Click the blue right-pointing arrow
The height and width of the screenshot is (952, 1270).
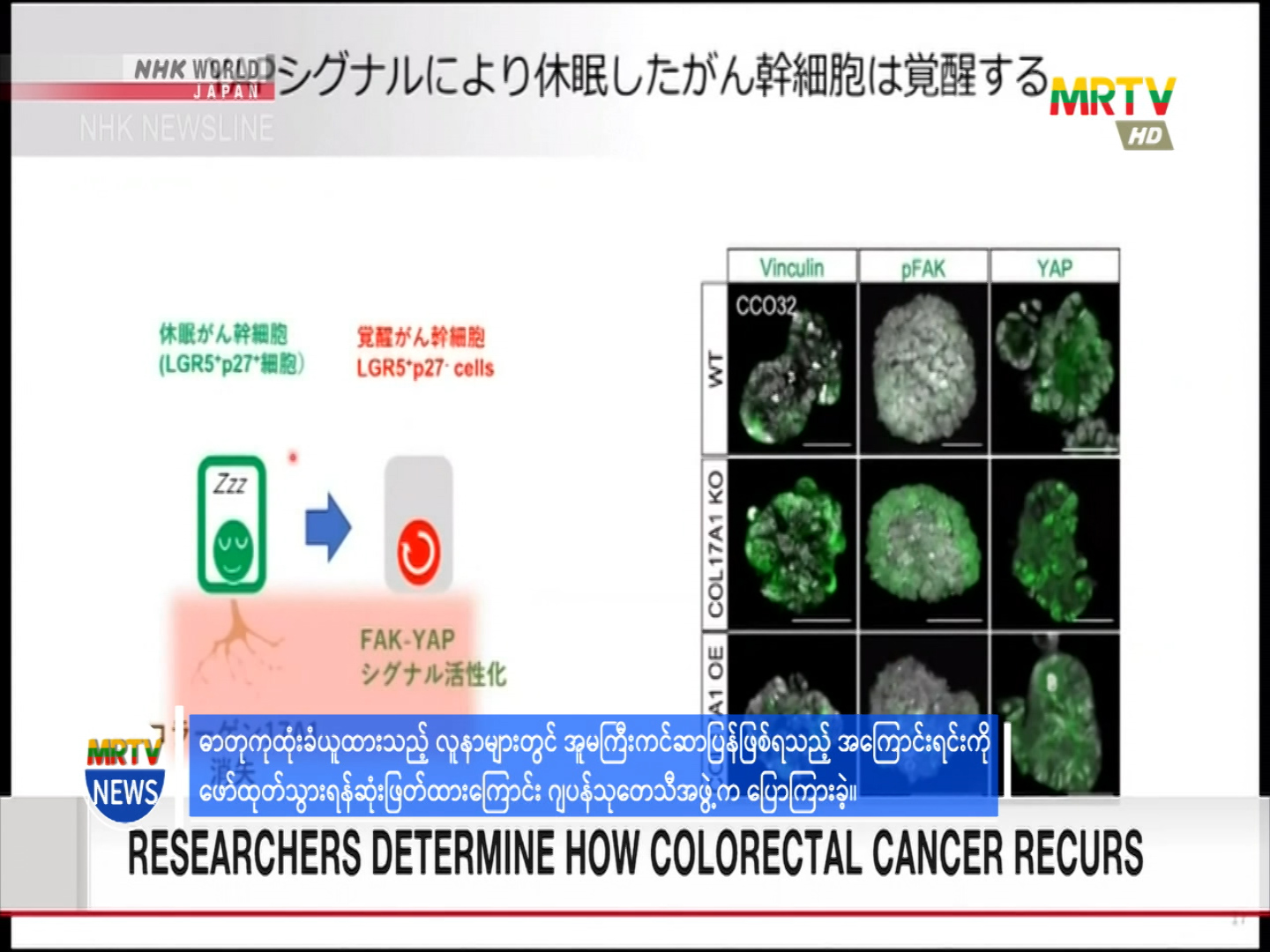click(x=328, y=528)
